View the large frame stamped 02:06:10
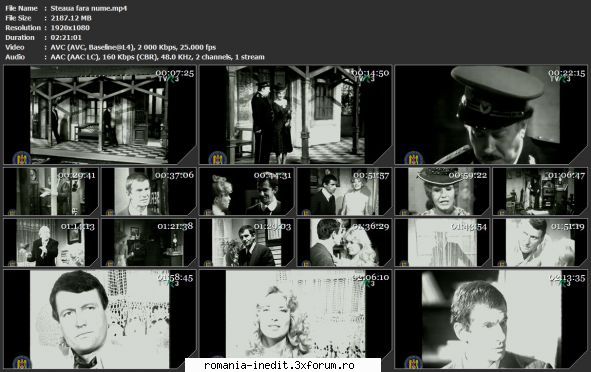 296,319
